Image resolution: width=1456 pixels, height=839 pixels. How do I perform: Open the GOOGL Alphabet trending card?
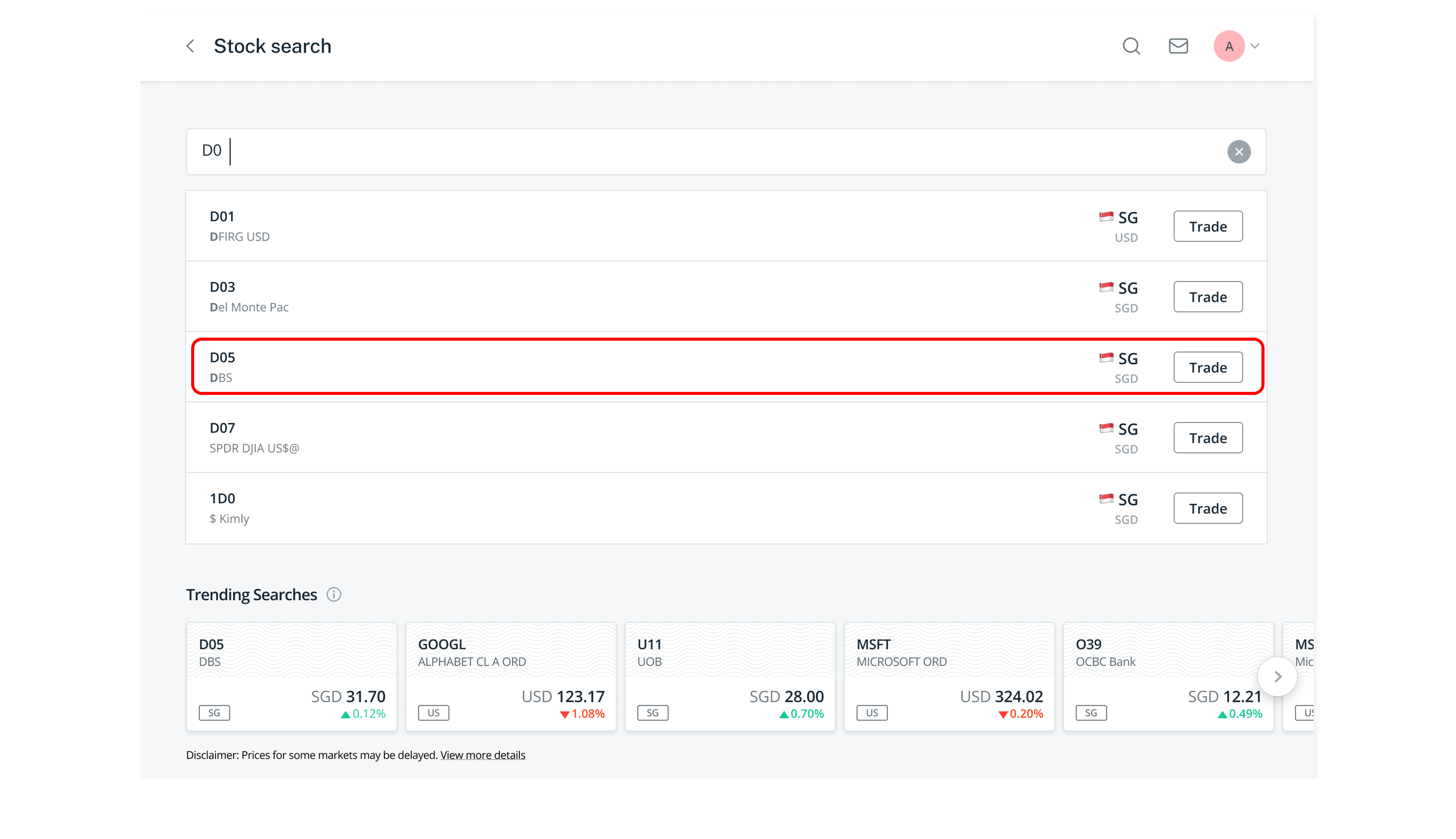tap(511, 677)
